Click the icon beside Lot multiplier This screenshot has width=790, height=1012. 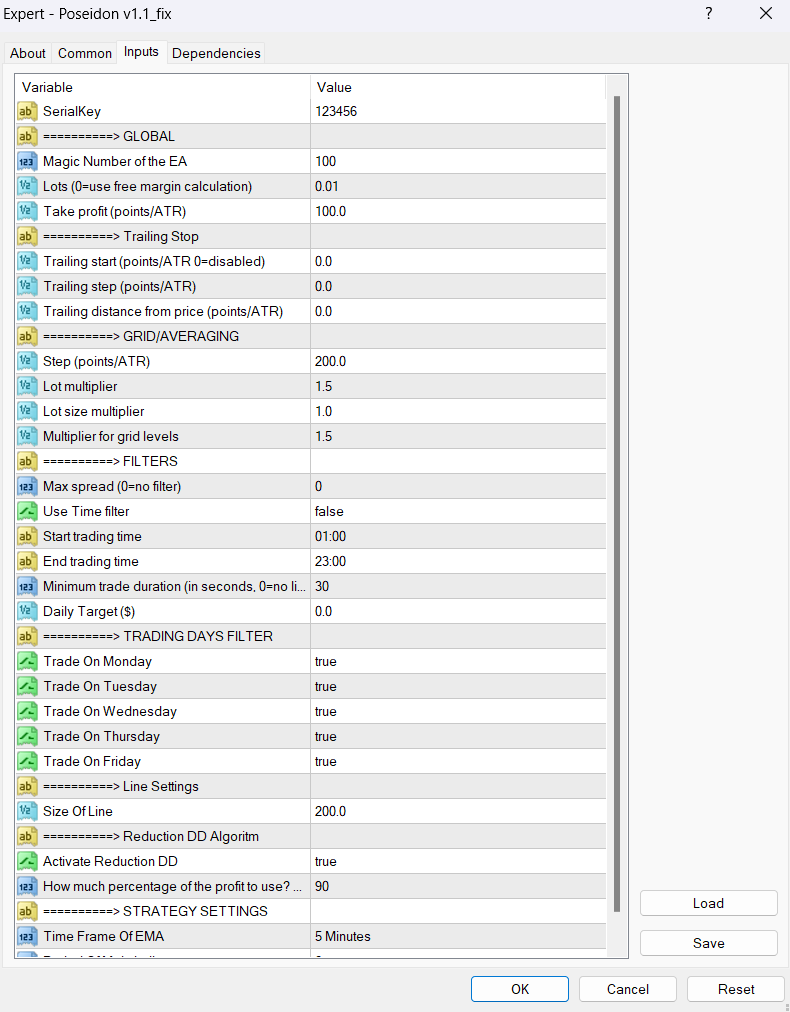pyautogui.click(x=28, y=386)
